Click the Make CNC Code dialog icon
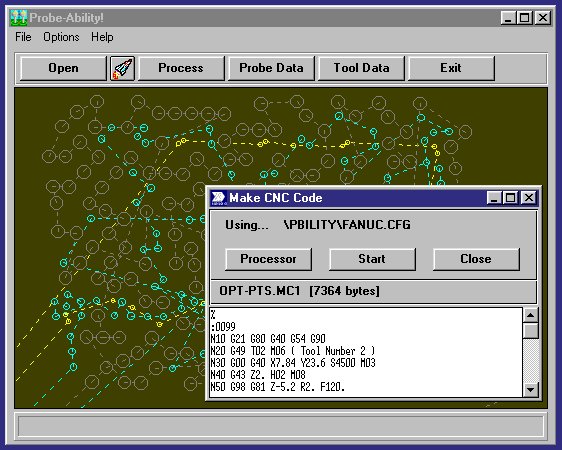The width and height of the screenshot is (562, 450). click(218, 198)
